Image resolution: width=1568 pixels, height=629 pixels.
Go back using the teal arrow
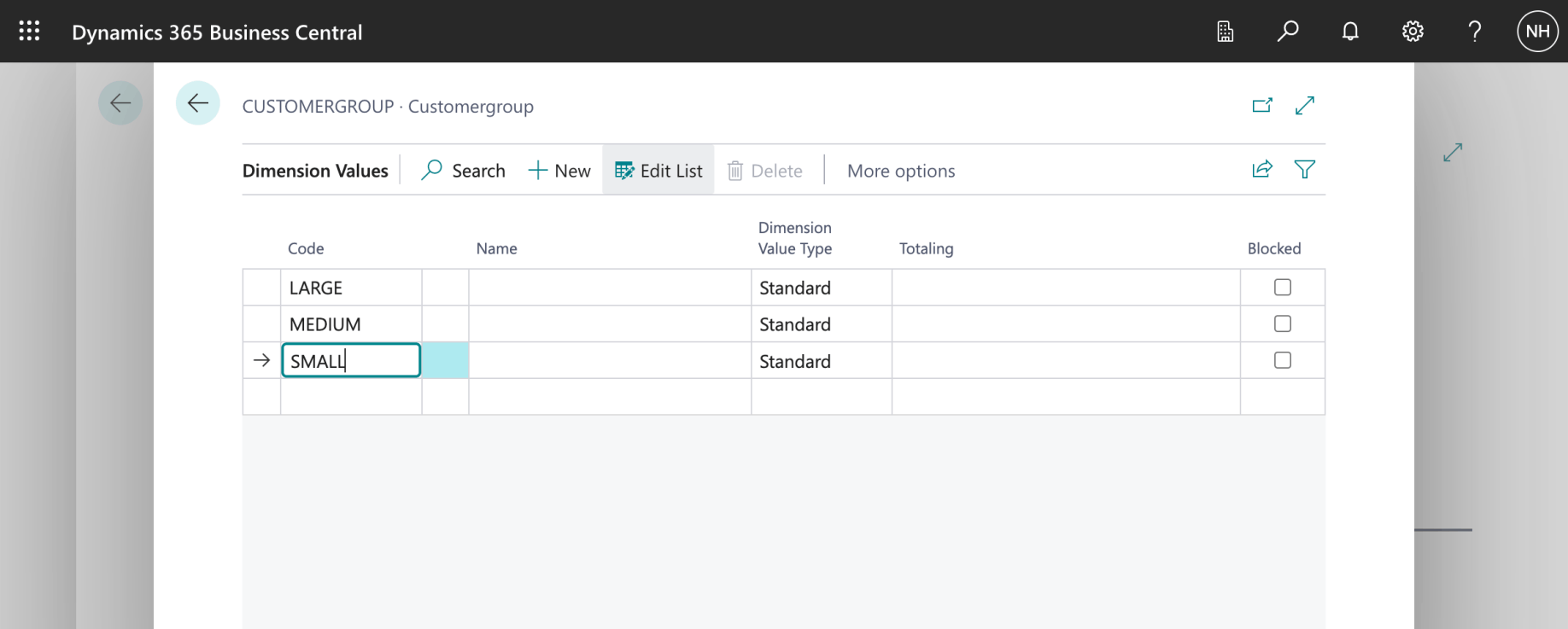click(198, 103)
